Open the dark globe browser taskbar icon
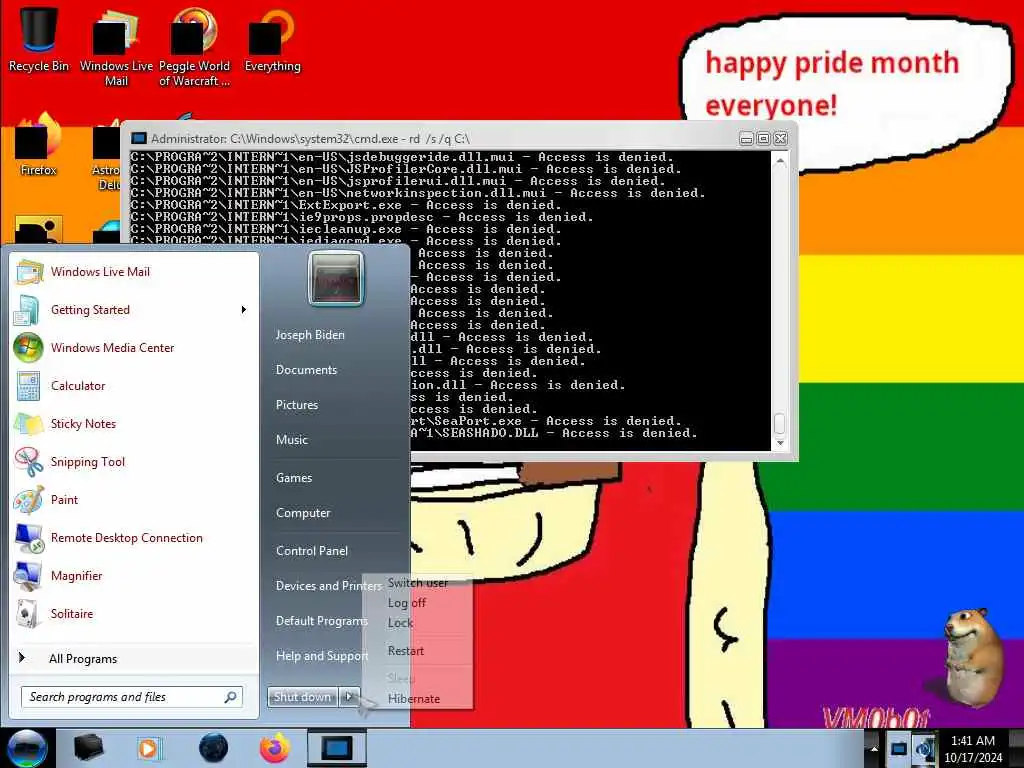Image resolution: width=1024 pixels, height=768 pixels. [x=214, y=748]
